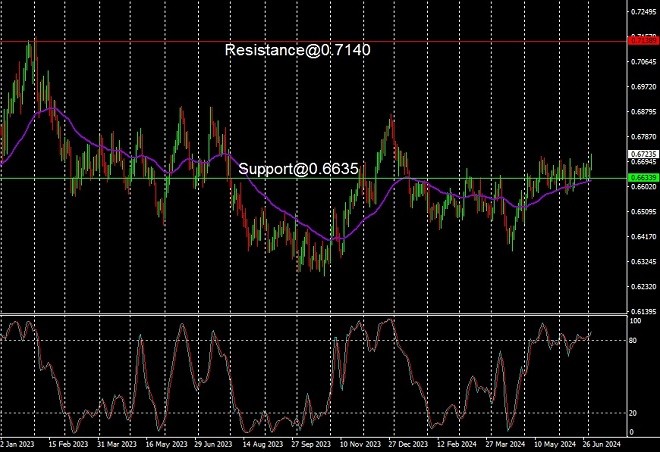Click the Support@0.6635 annotation text
Screen dimensions: 660x452
click(x=298, y=169)
